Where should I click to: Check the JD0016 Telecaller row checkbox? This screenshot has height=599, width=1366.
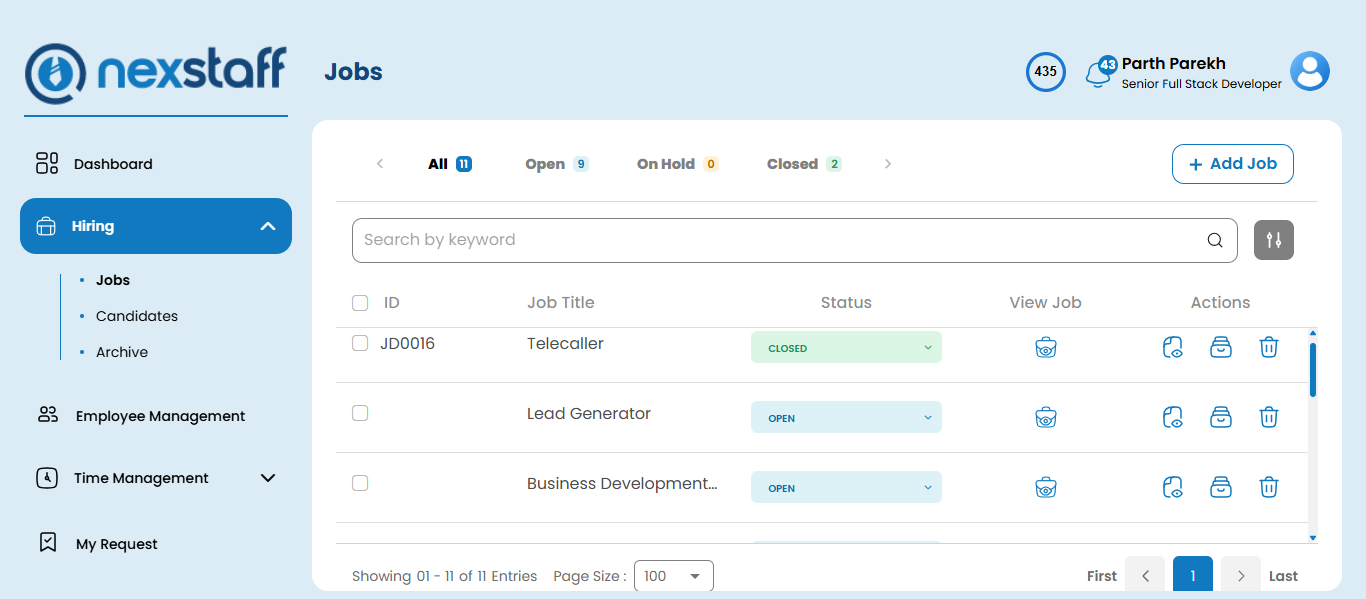[x=360, y=343]
